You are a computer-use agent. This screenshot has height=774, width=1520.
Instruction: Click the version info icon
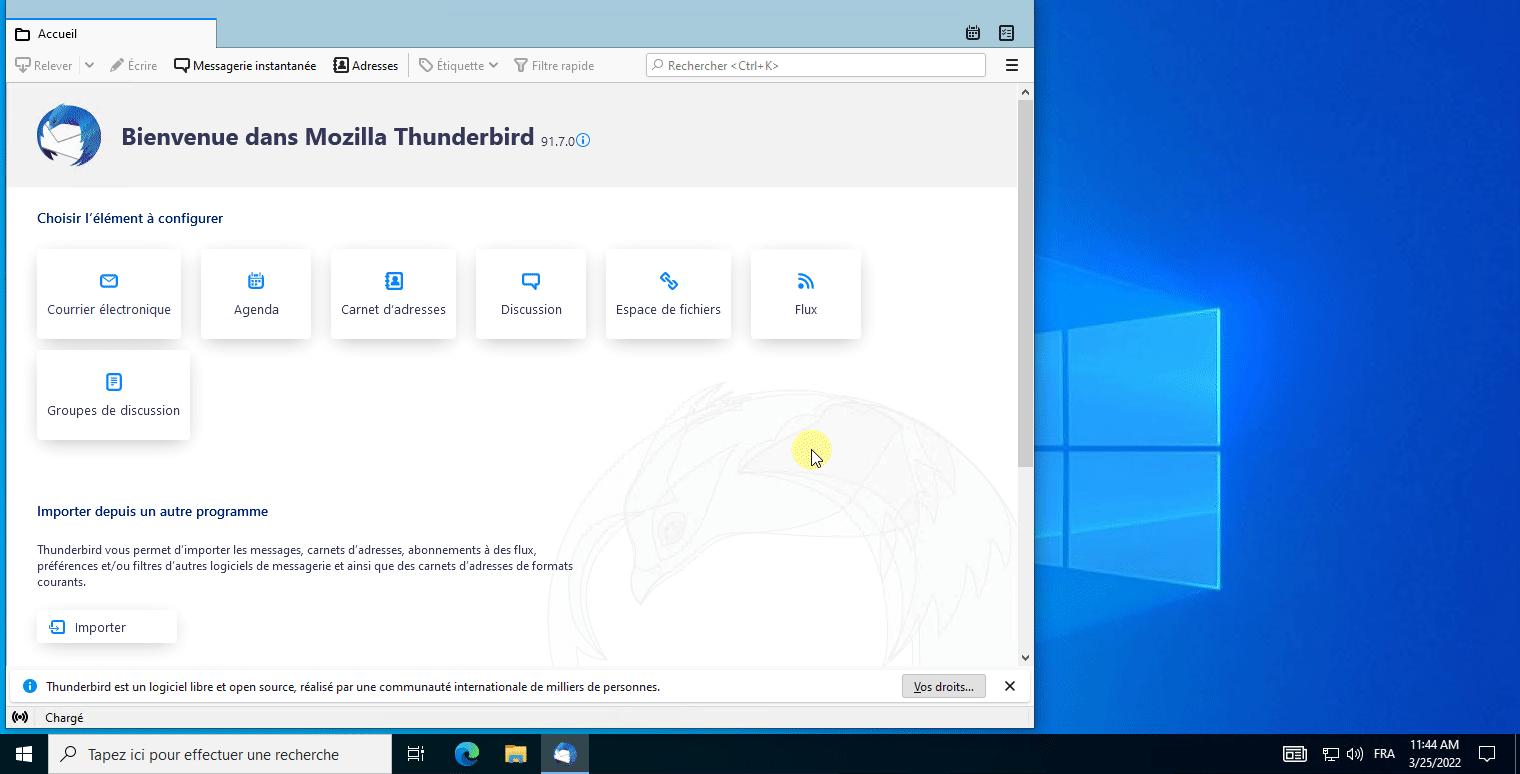coord(583,141)
